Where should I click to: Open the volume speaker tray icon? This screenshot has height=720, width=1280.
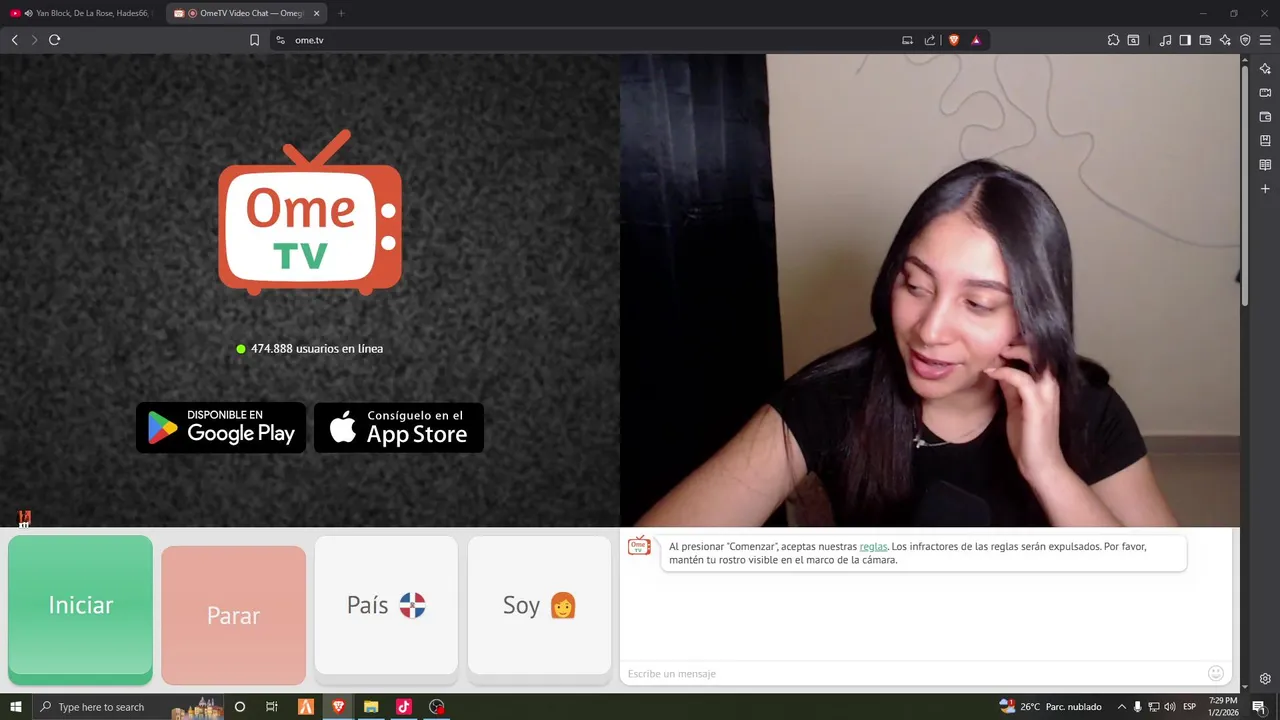1170,707
